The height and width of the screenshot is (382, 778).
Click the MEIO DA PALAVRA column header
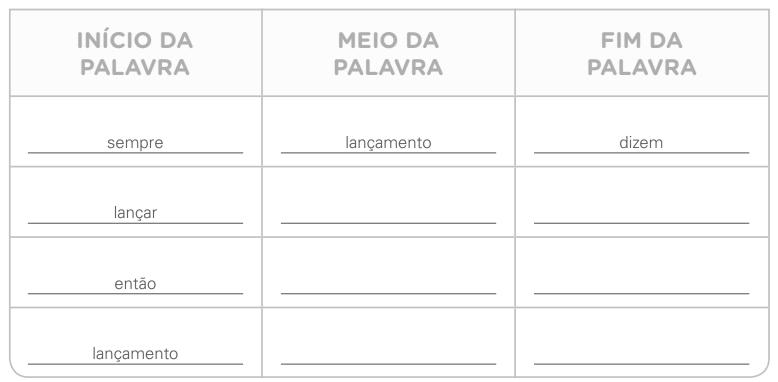(388, 54)
